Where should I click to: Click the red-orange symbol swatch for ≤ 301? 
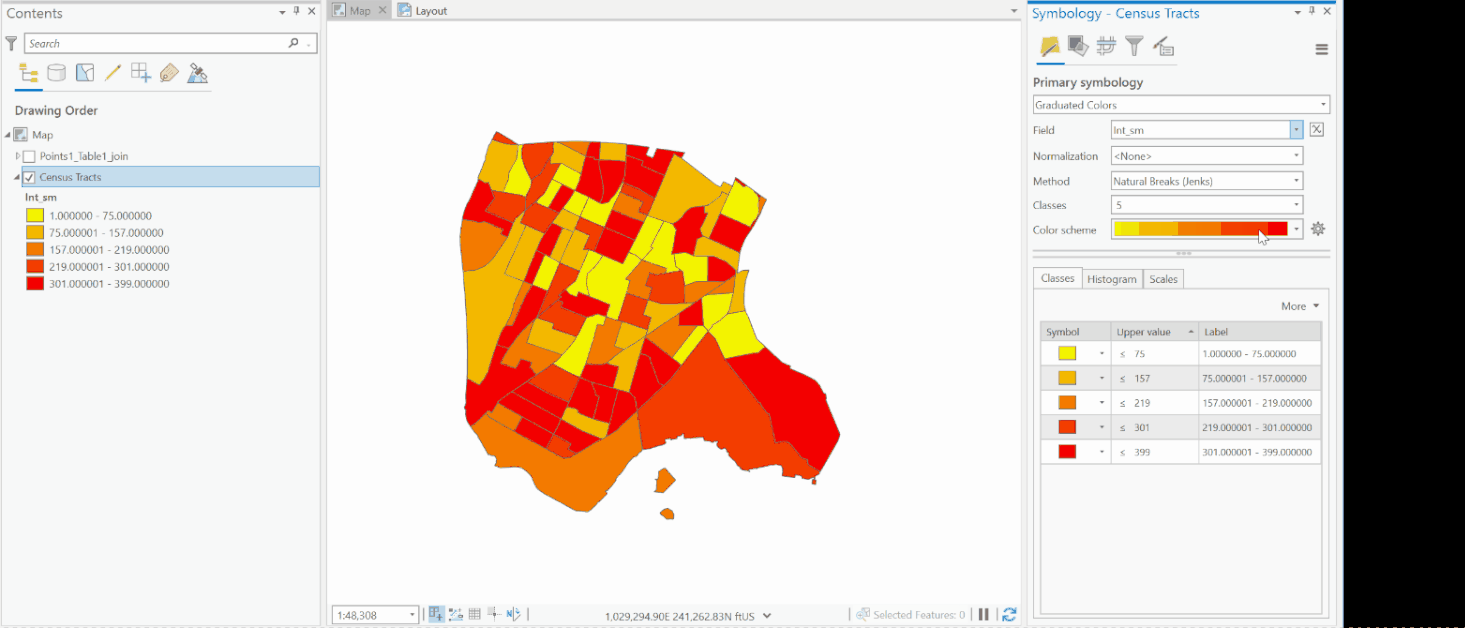(x=1067, y=427)
